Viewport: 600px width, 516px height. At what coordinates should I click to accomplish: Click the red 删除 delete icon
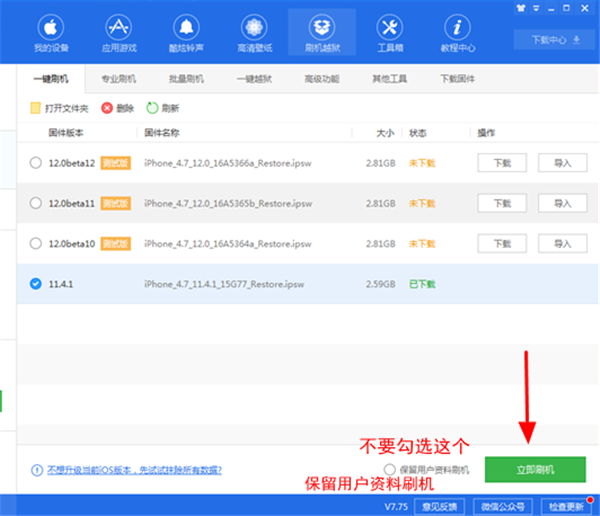107,108
